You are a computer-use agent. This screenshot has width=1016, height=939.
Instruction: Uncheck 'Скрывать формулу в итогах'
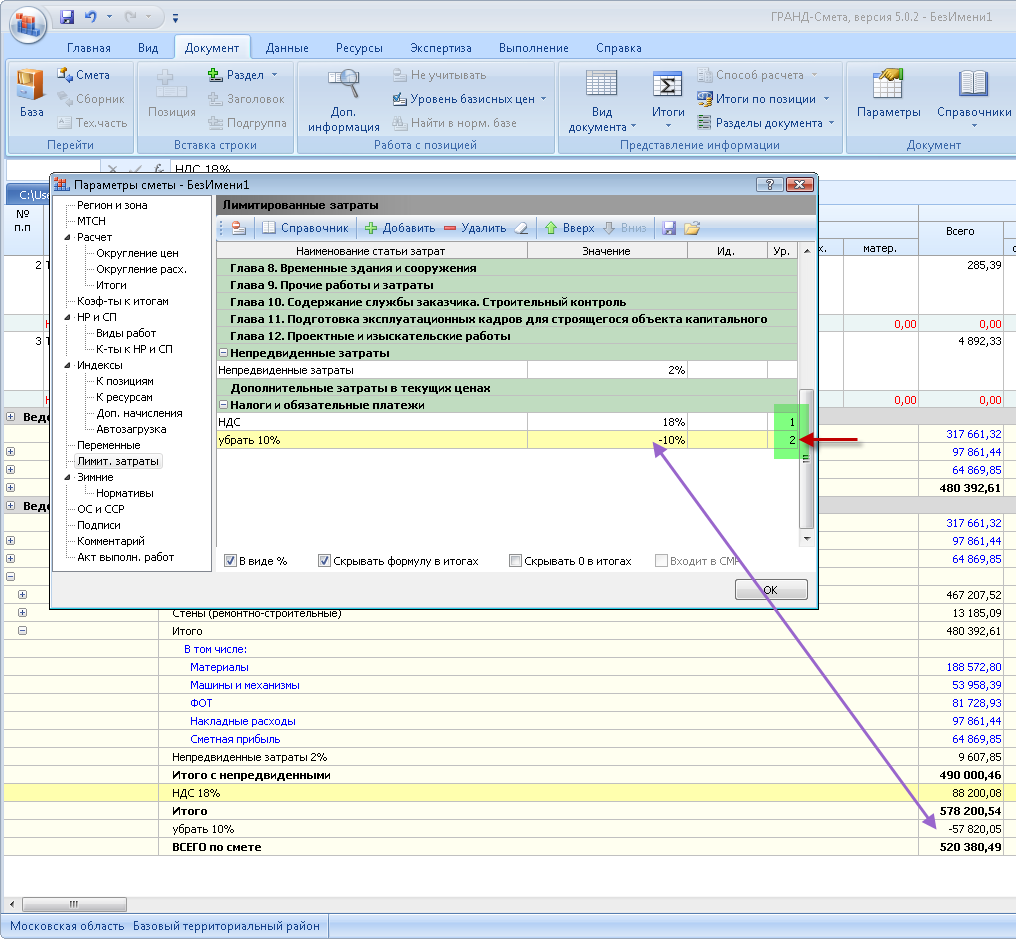coord(325,561)
